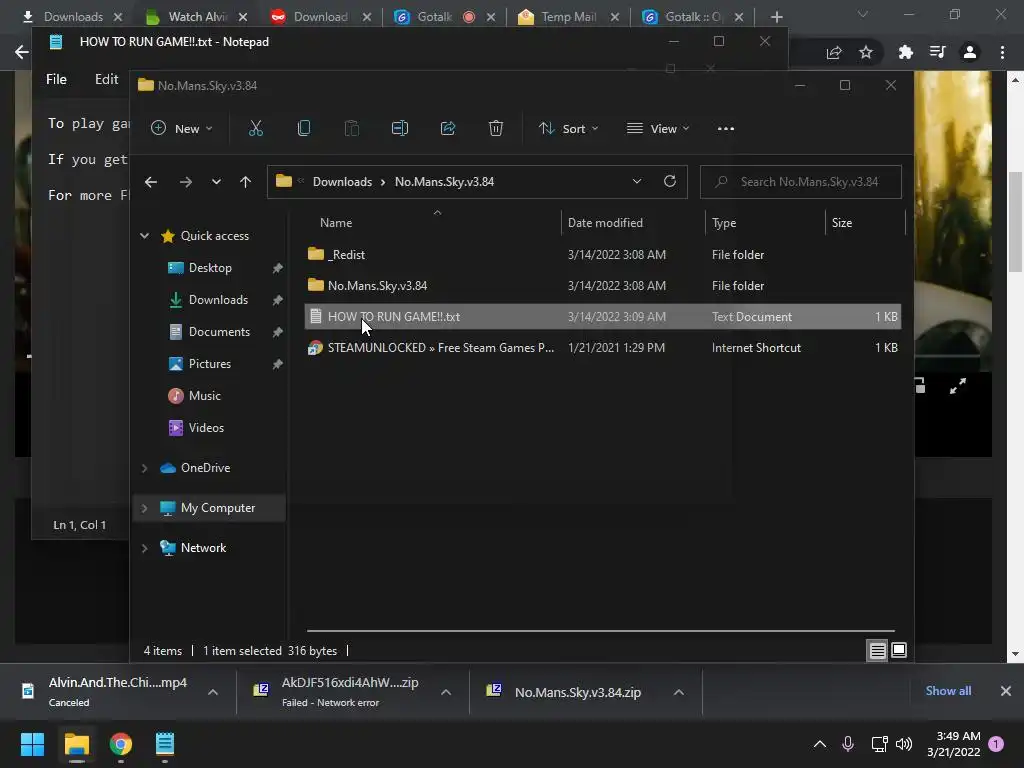Sort by Date modified column header
Viewport: 1024px width, 768px height.
tap(632, 223)
